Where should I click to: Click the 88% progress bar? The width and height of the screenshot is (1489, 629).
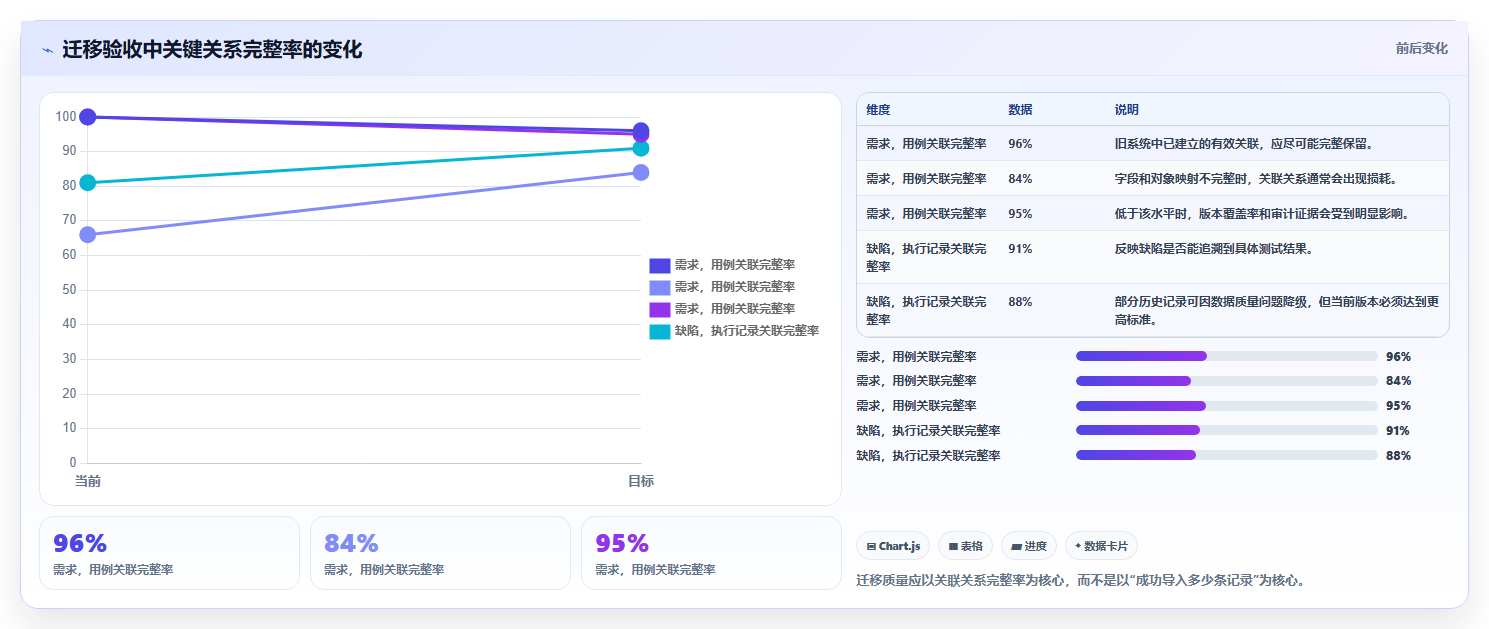tap(1226, 455)
